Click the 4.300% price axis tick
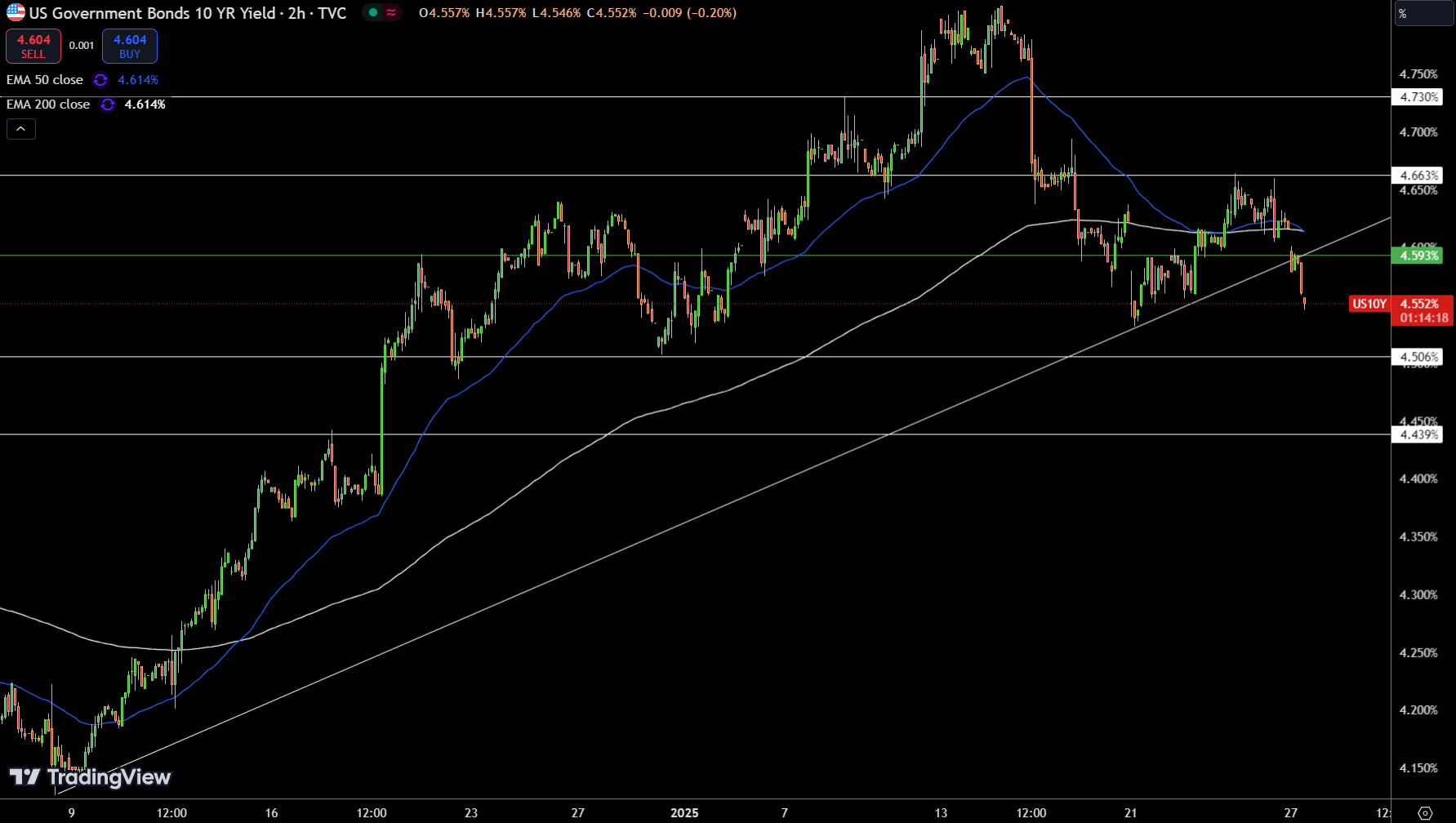The height and width of the screenshot is (823, 1456). [x=1418, y=594]
